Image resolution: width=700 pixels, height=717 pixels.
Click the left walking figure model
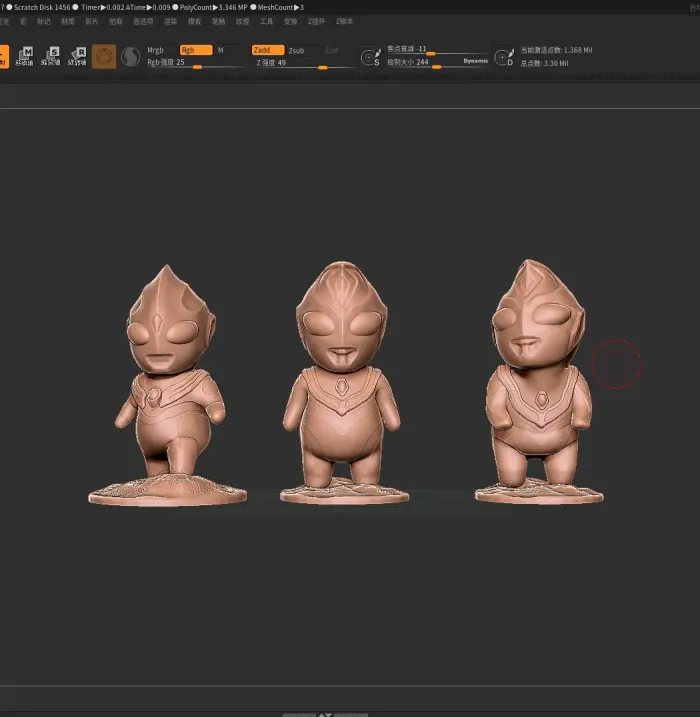pos(167,385)
